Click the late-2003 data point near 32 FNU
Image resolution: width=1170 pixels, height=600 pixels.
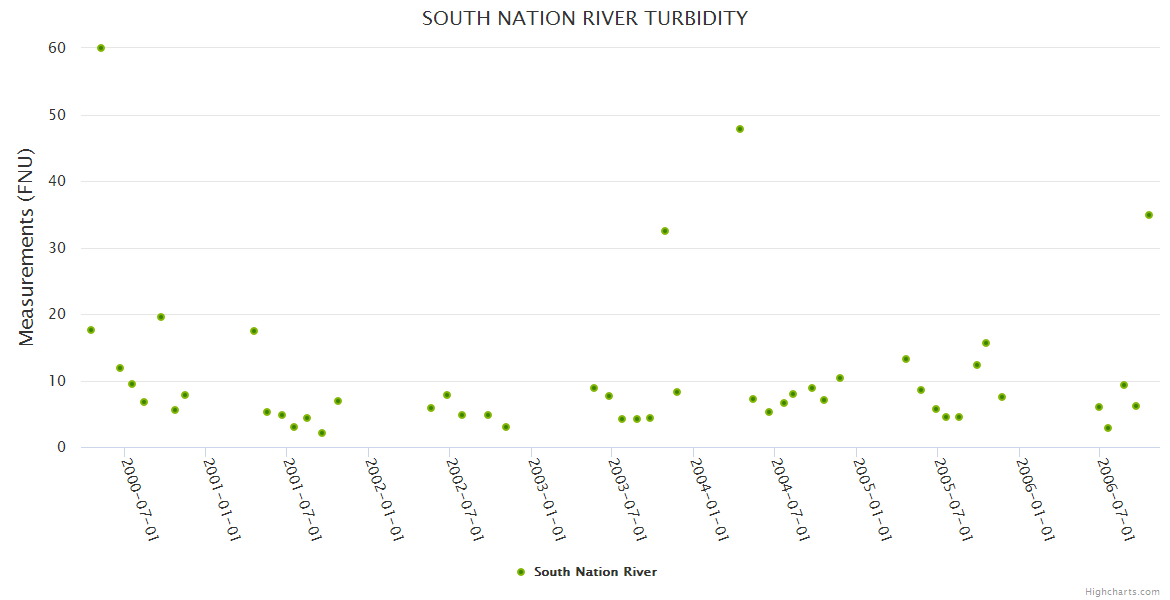tap(665, 231)
